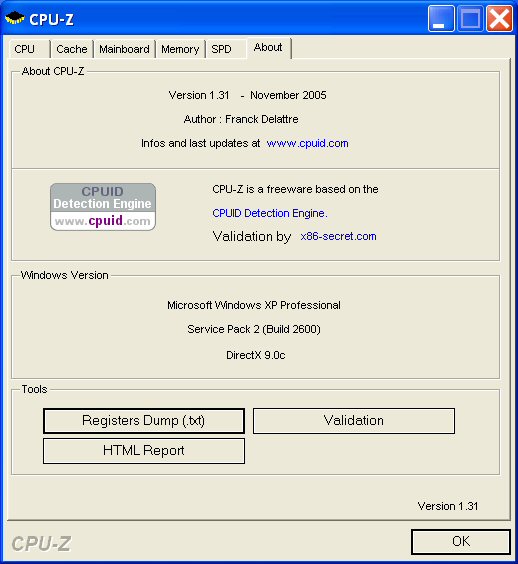Click the 'Version 1.31 - November 2005' text
The image size is (518, 564).
pos(247,95)
